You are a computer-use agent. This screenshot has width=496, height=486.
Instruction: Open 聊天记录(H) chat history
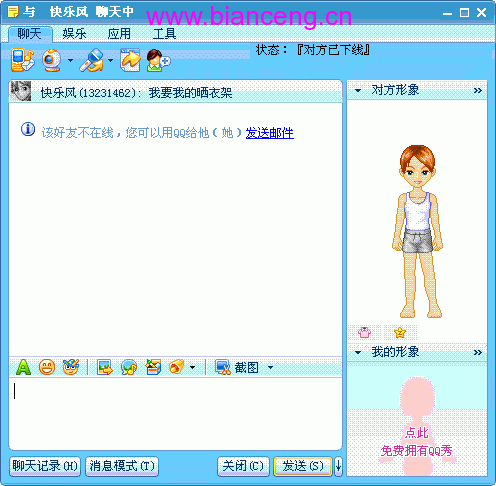click(x=45, y=466)
